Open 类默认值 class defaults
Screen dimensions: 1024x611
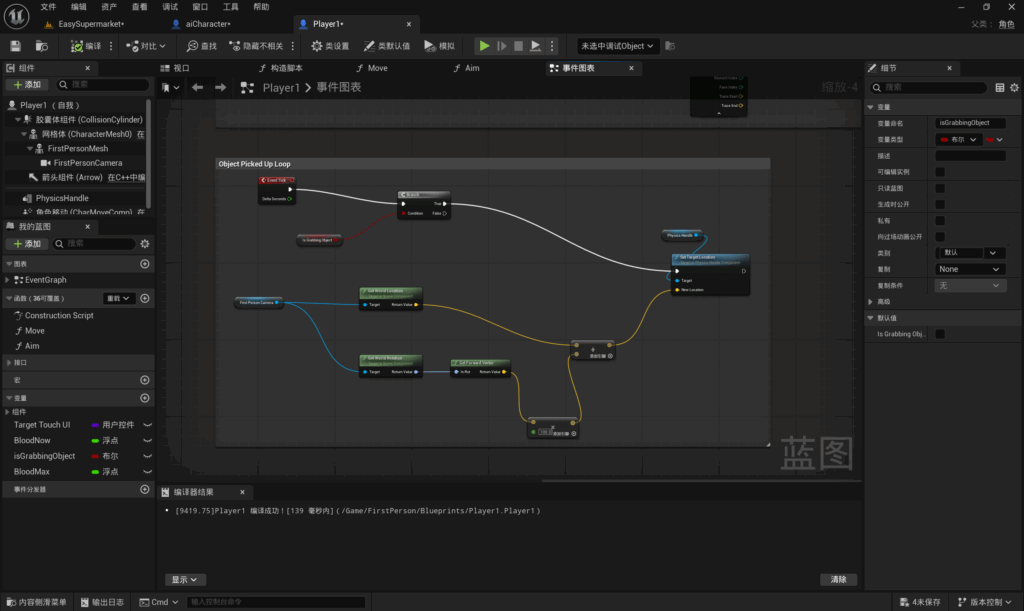click(387, 46)
